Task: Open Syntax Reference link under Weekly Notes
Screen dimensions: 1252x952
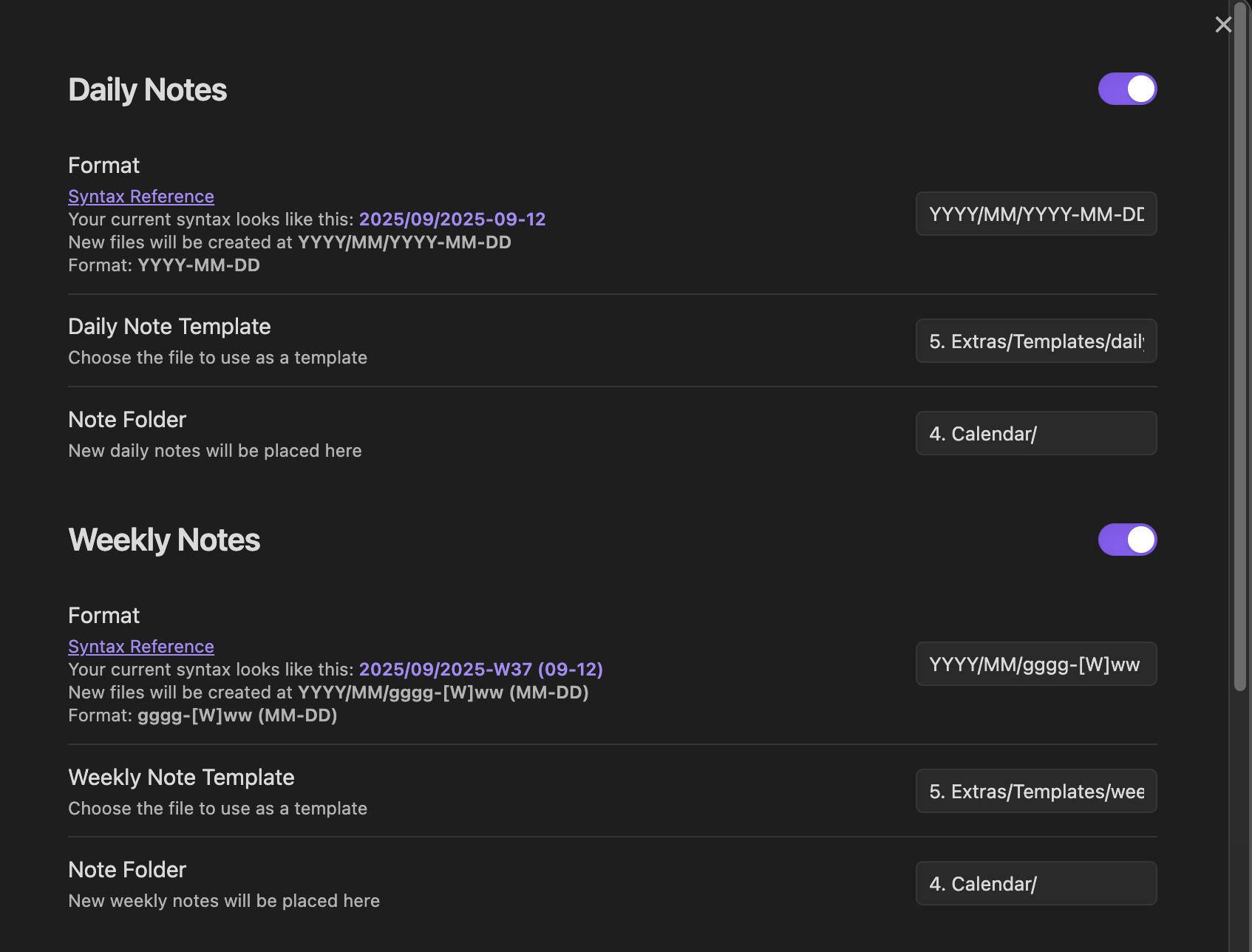Action: tap(141, 647)
